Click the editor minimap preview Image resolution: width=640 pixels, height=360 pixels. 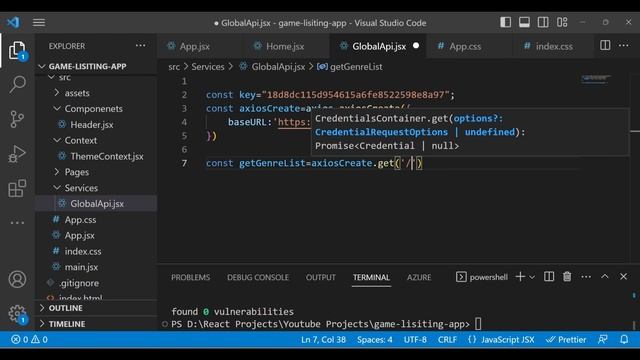(x=596, y=79)
